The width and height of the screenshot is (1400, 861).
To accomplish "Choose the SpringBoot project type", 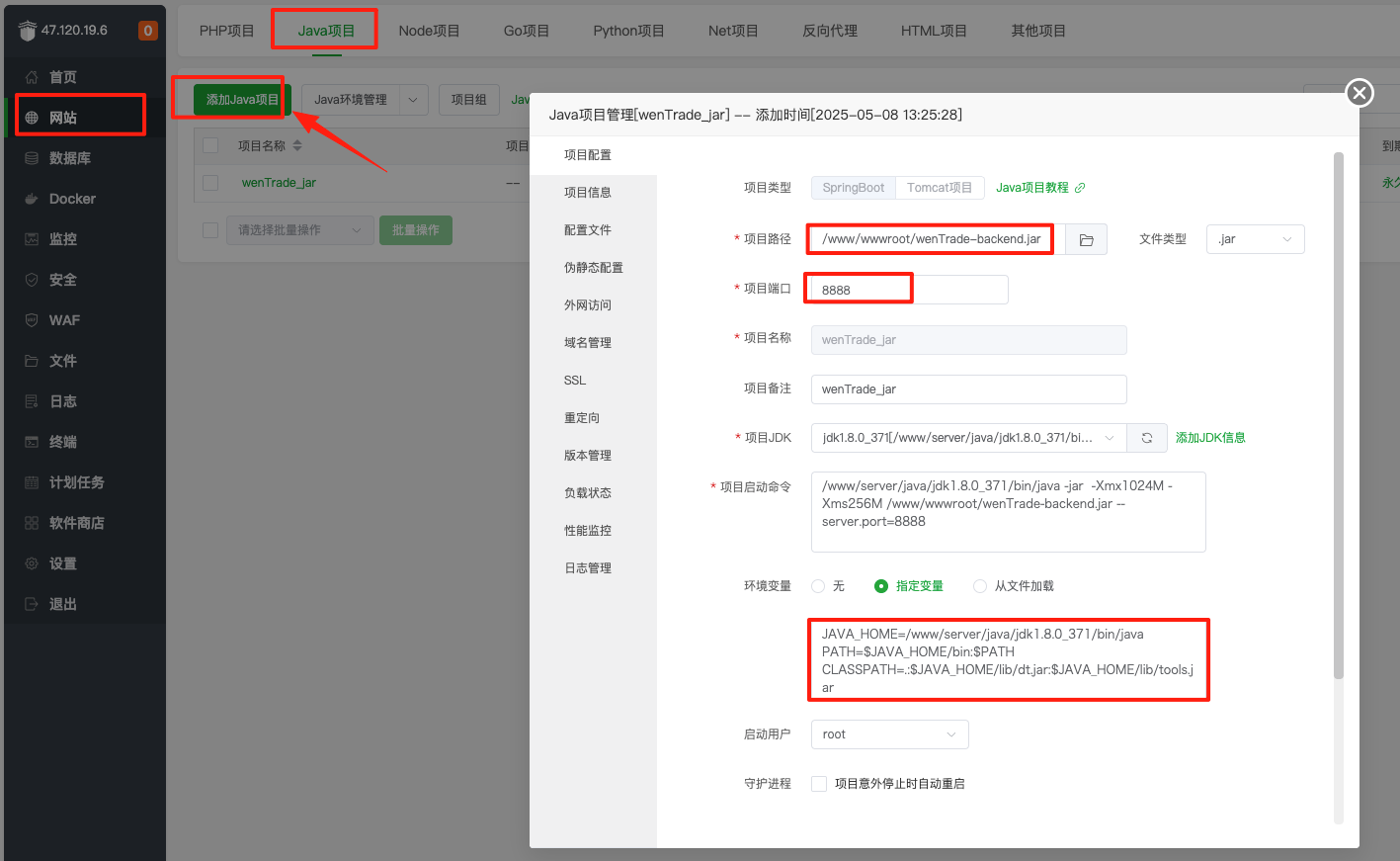I will (854, 188).
